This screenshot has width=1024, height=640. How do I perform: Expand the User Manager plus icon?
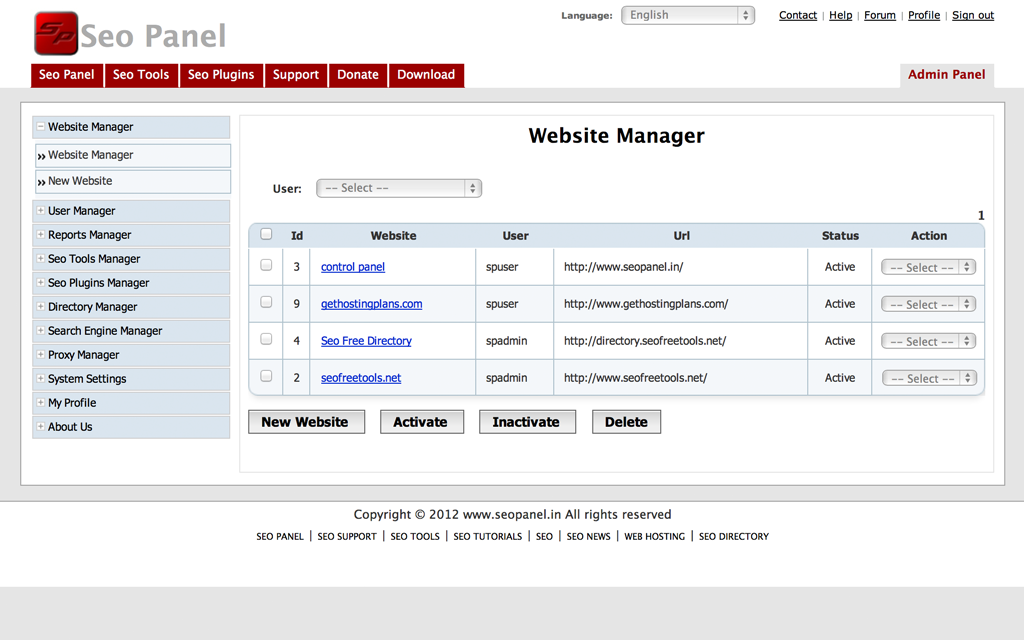40,210
